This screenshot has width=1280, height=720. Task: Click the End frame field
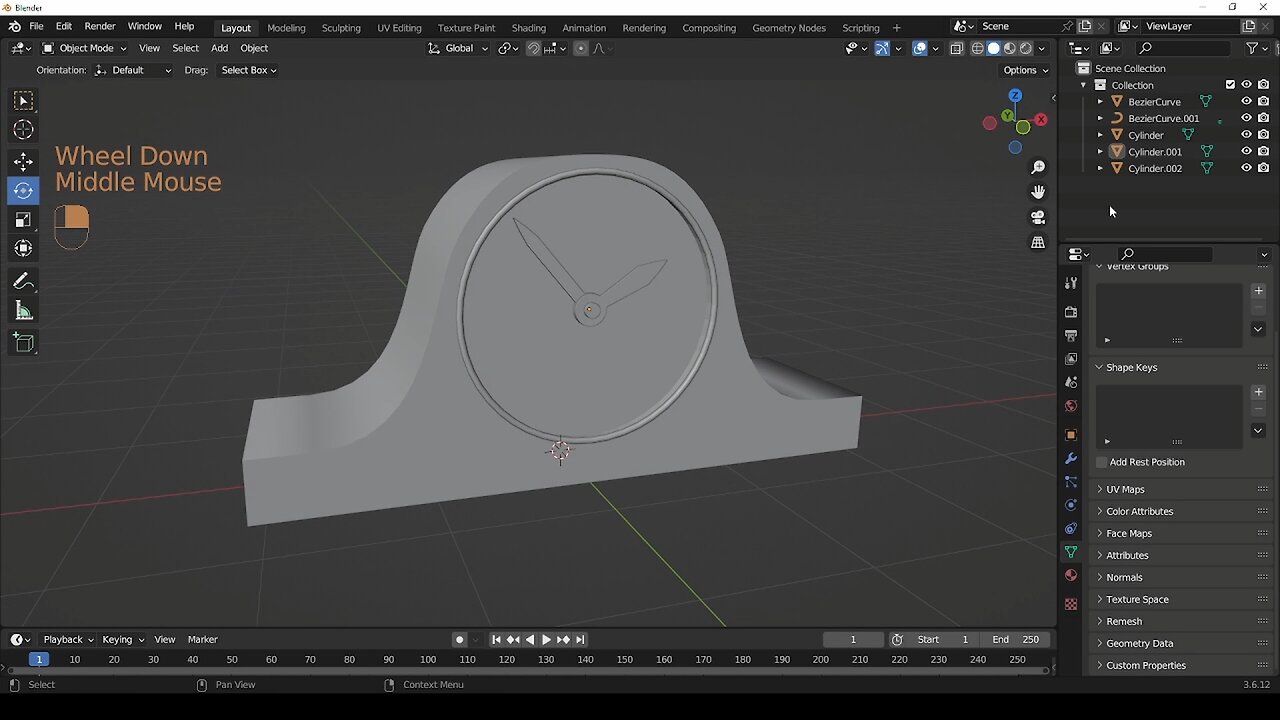(1015, 639)
